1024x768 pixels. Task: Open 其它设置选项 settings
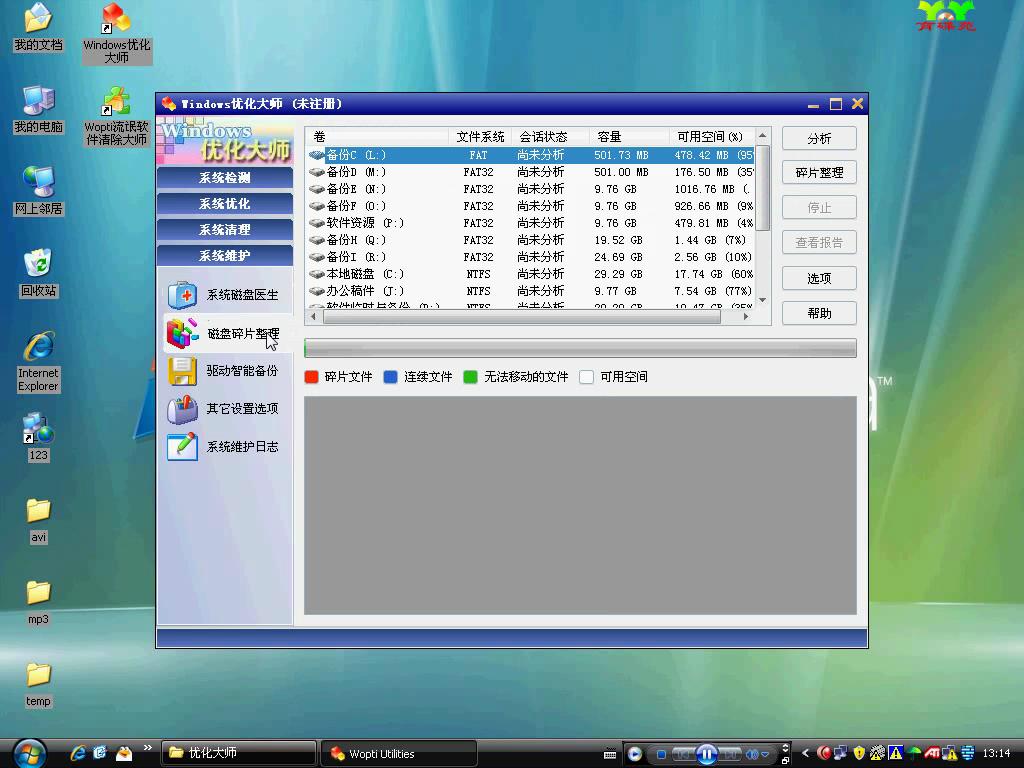pyautogui.click(x=223, y=409)
